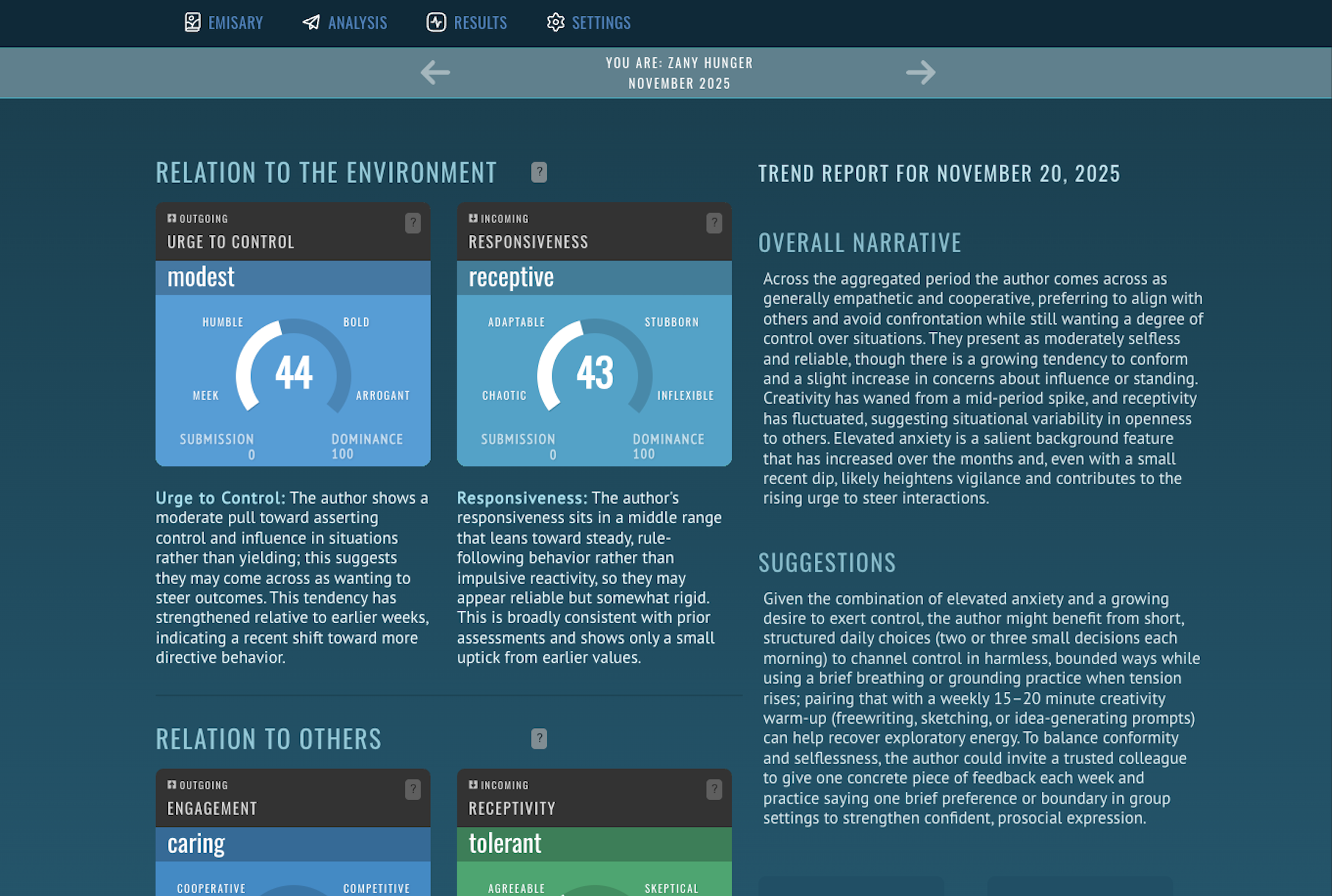Click the Responsiveness gauge showing 43
The image size is (1332, 896).
(594, 372)
